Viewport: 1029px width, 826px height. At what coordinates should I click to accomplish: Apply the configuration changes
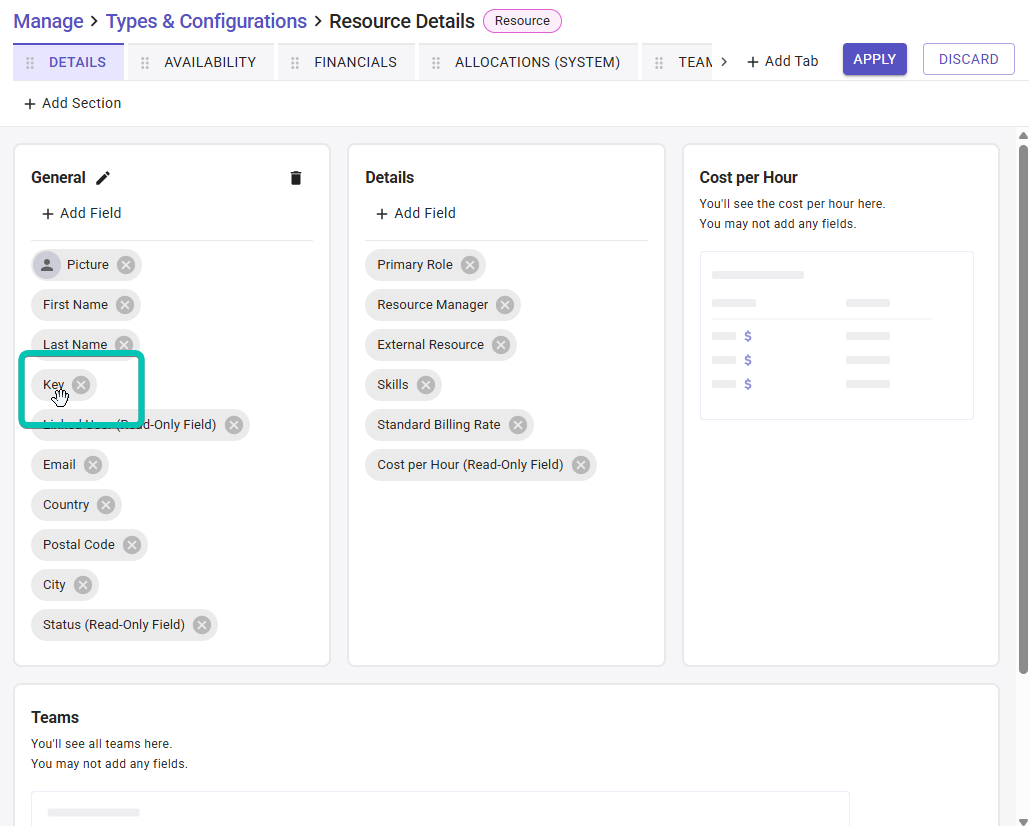[x=875, y=59]
